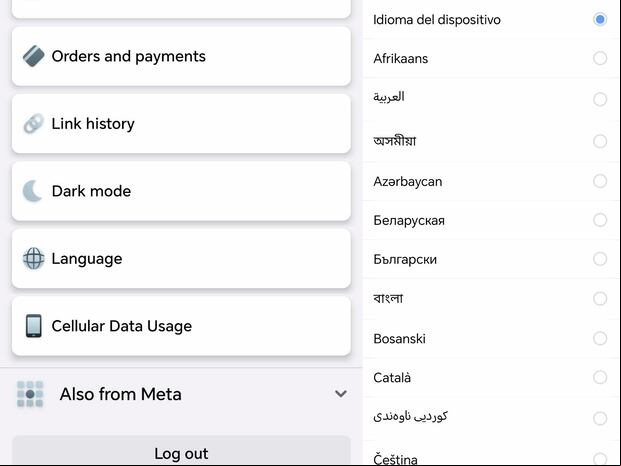Click the Also from Meta grid icon
The width and height of the screenshot is (621, 466).
(x=30, y=394)
